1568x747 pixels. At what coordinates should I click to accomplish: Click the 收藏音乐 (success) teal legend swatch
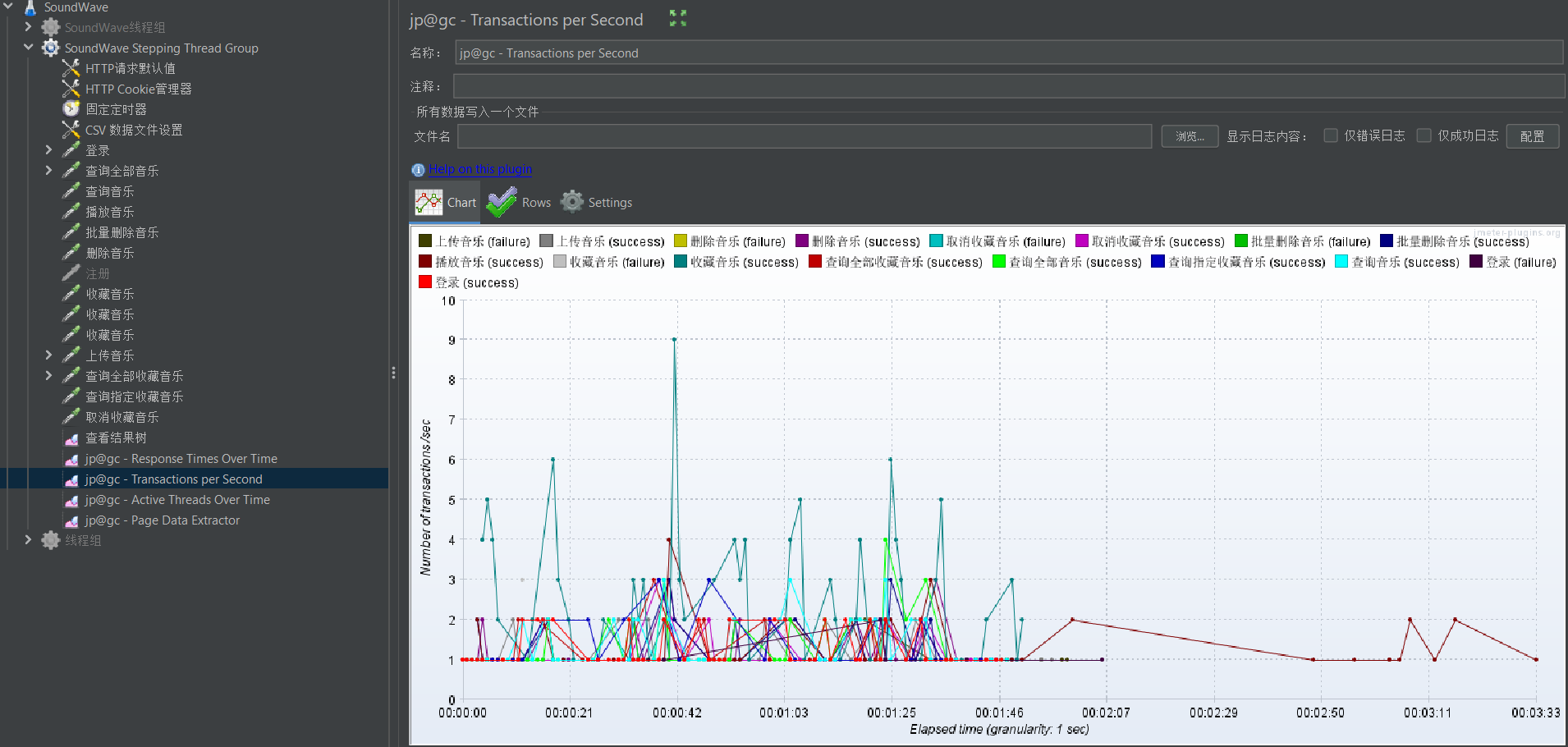pos(681,261)
